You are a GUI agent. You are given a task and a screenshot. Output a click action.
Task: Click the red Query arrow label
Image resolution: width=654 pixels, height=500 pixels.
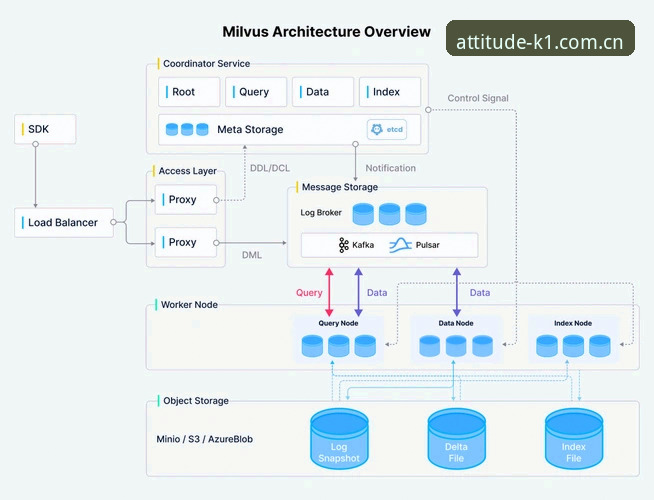pyautogui.click(x=309, y=293)
